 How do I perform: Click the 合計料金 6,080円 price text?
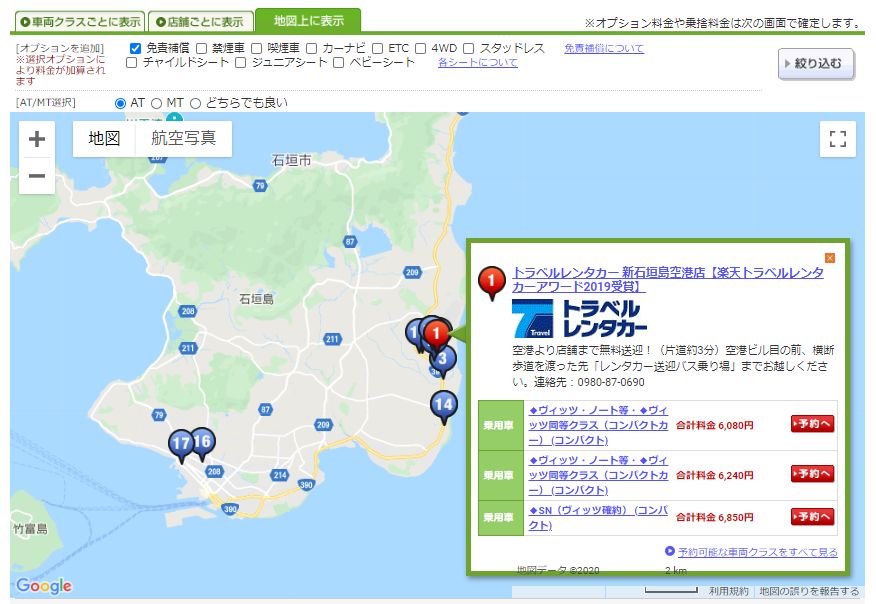point(715,425)
